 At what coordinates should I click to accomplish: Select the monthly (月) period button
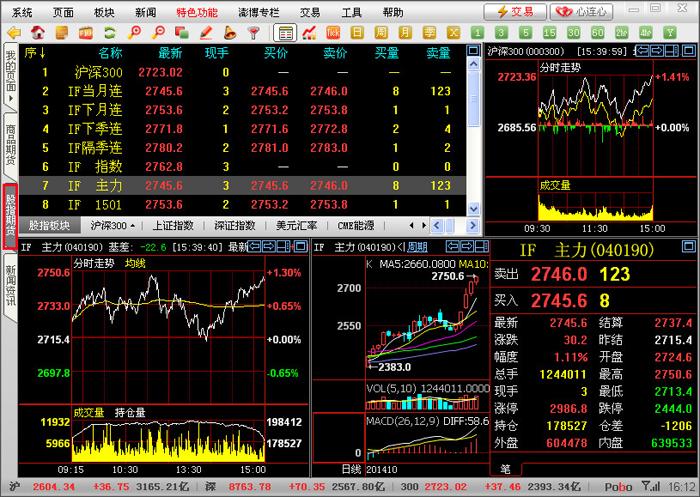[405, 33]
